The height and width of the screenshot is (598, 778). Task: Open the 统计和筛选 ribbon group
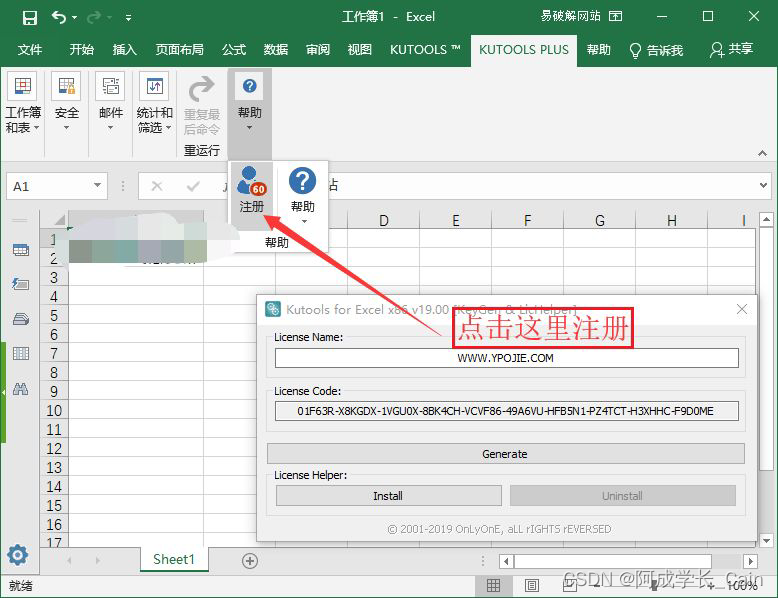pyautogui.click(x=154, y=105)
